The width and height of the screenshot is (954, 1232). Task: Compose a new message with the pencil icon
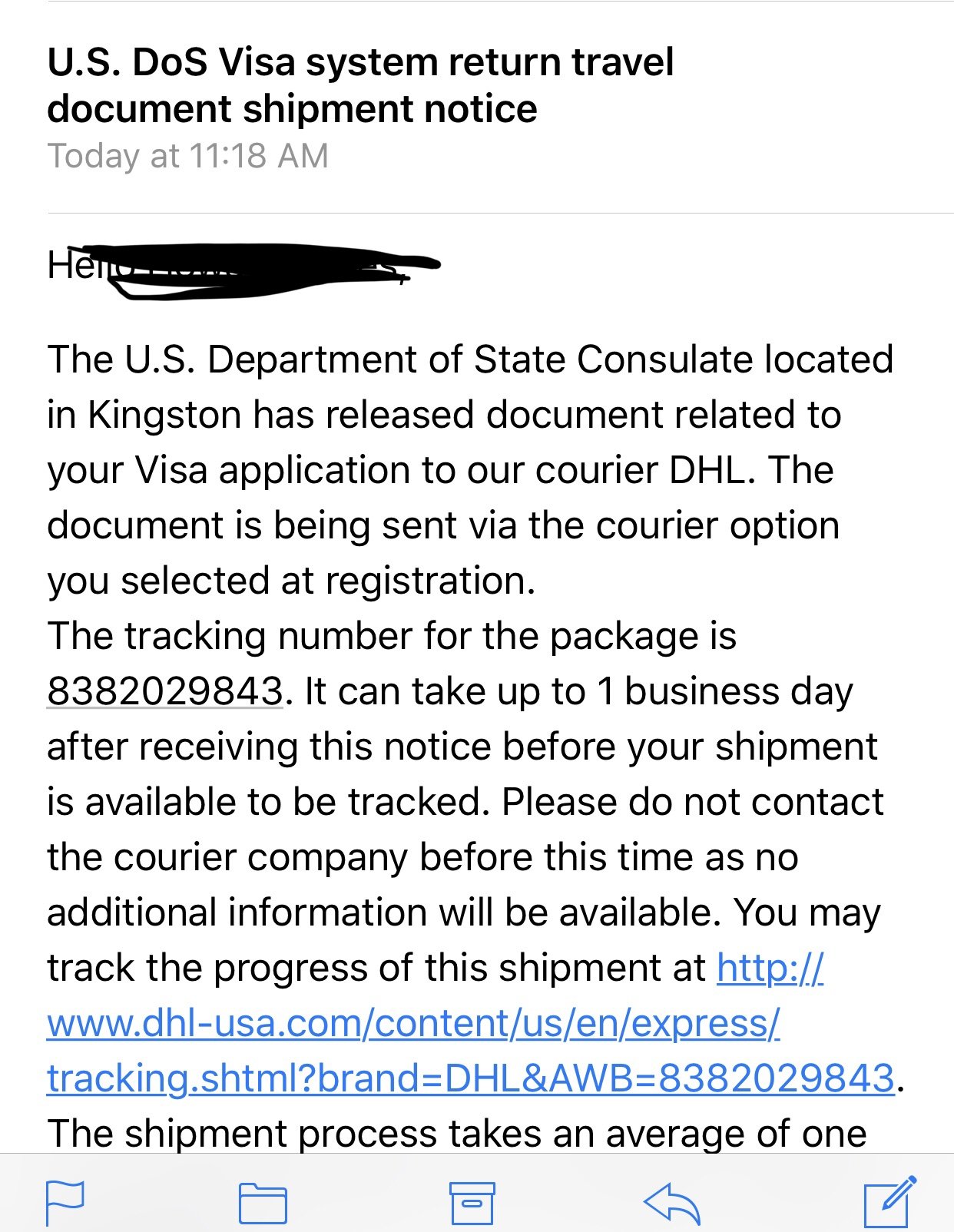tap(889, 1201)
